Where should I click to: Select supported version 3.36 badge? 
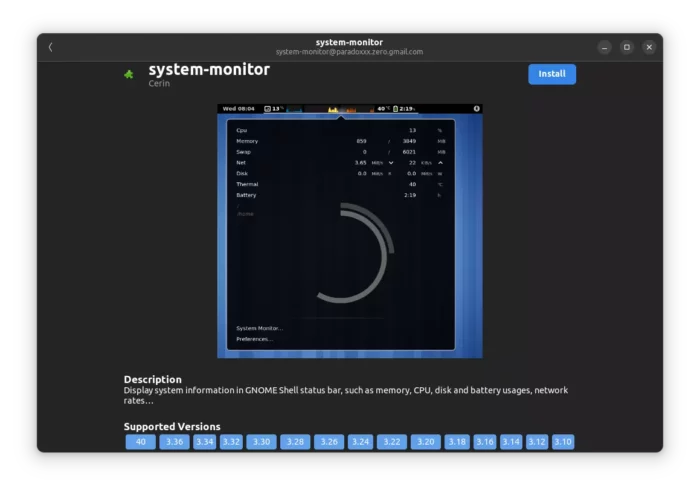click(x=175, y=442)
